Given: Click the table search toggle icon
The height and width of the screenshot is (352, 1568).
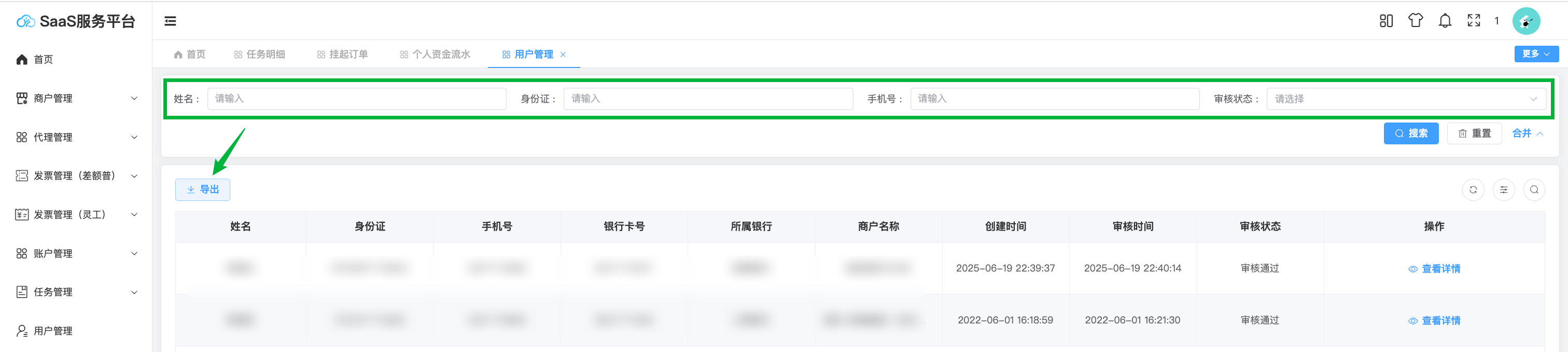Looking at the screenshot, I should click(1534, 190).
